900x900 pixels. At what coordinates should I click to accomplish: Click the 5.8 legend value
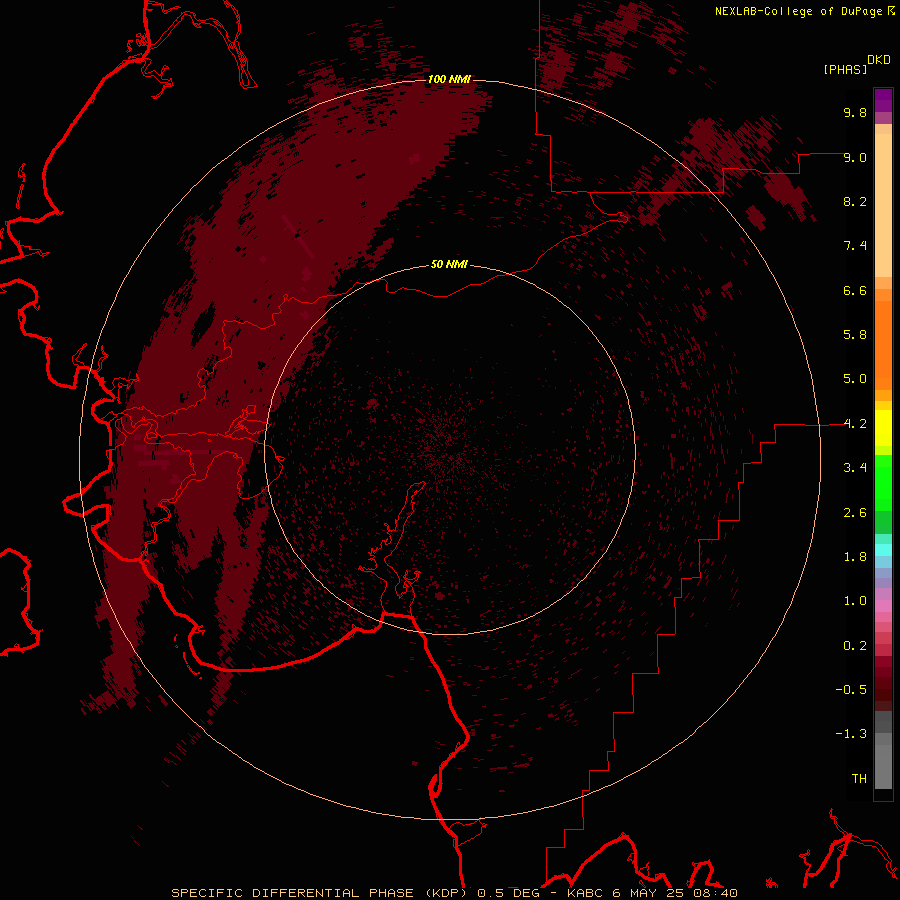[x=855, y=335]
